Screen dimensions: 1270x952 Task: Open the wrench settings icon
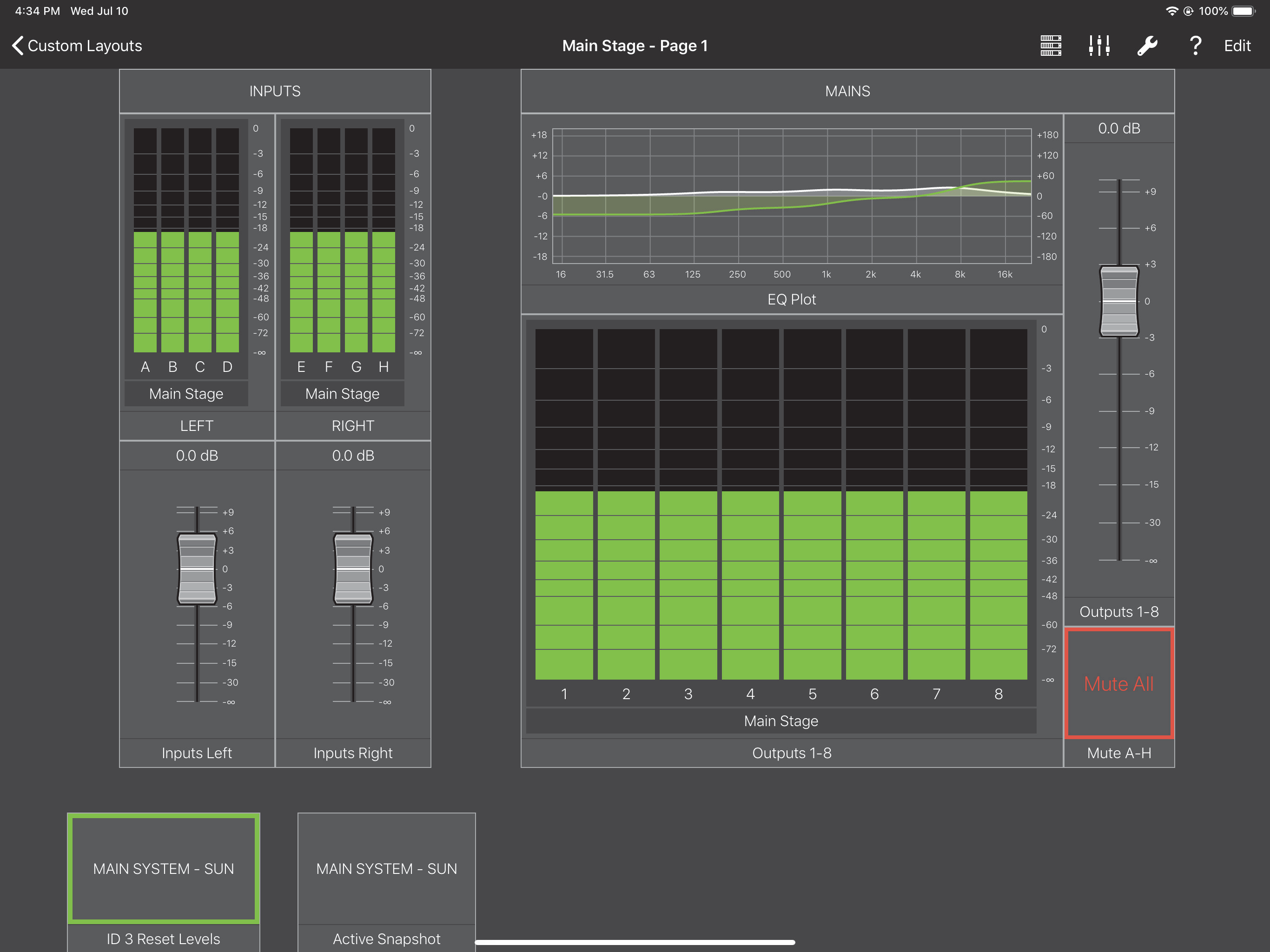(1147, 46)
